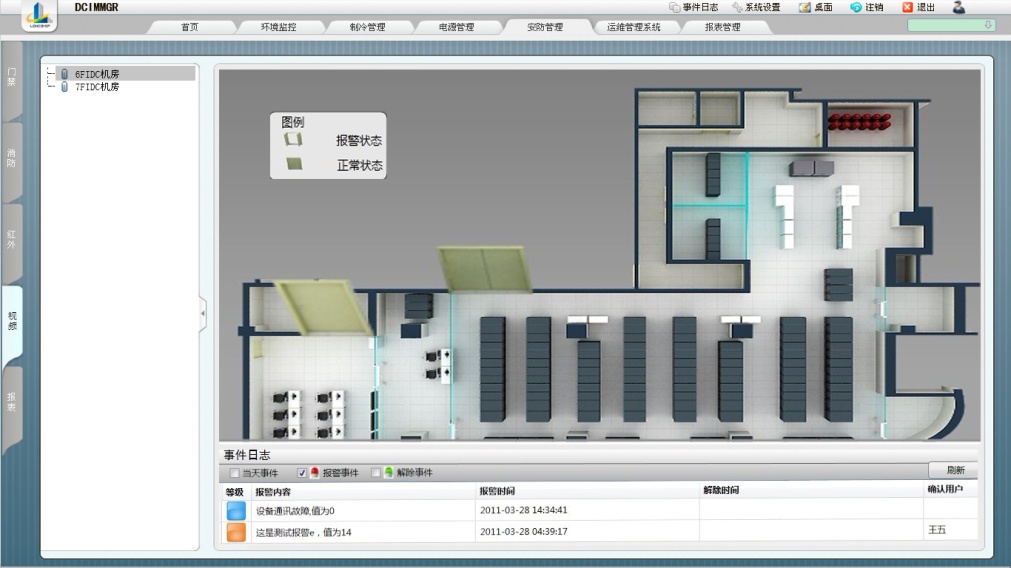Switch to the 环境监控 tab
Screen dimensions: 1011x568
[279, 27]
